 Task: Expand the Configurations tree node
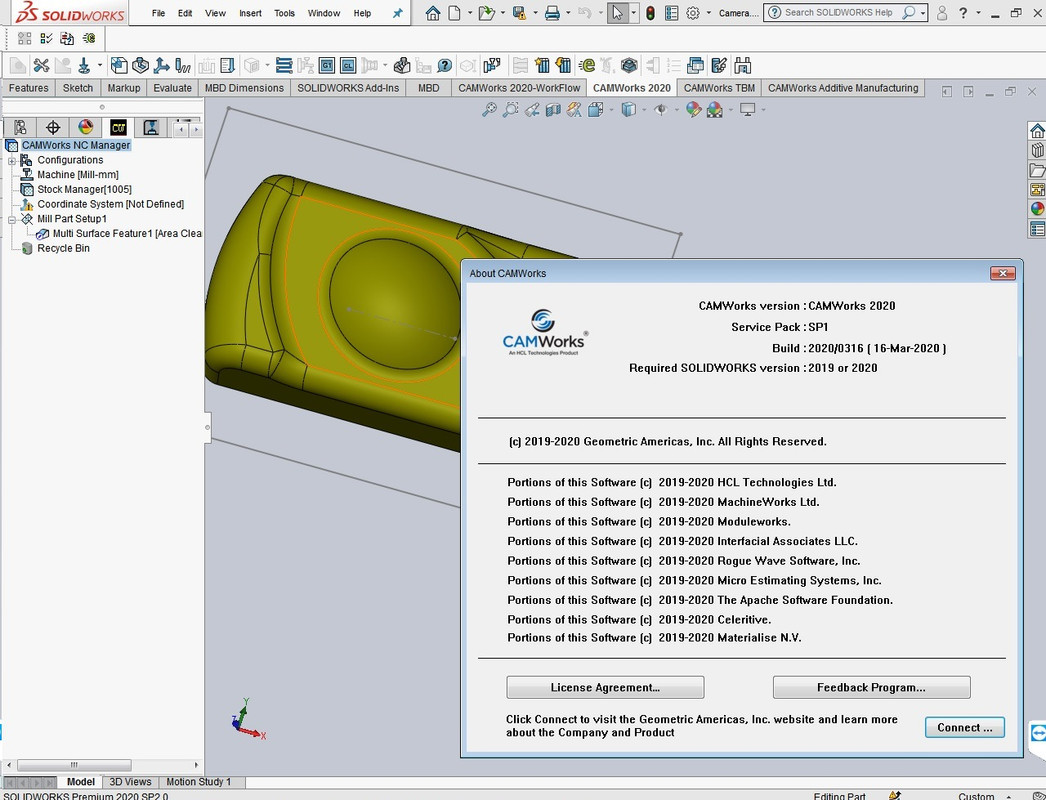[x=12, y=161]
